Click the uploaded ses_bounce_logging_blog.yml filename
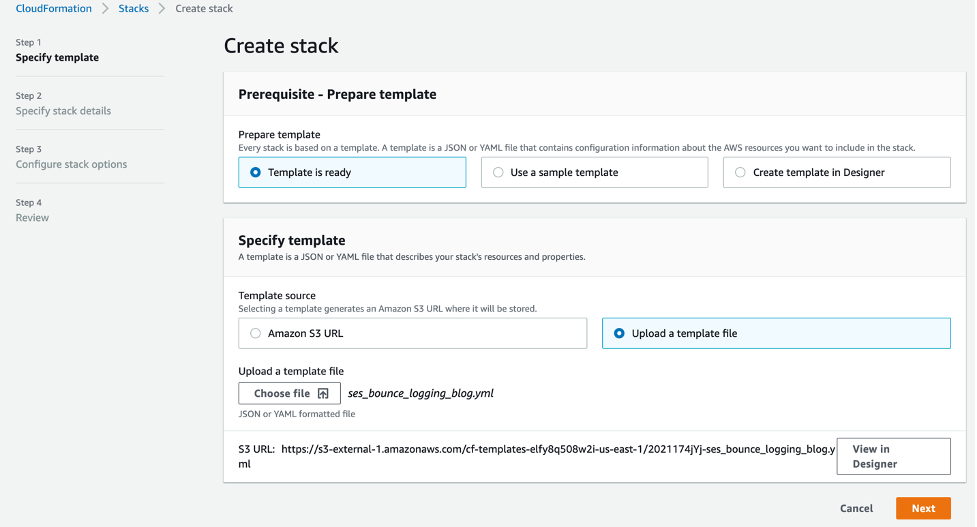The width and height of the screenshot is (977, 527). tap(420, 394)
